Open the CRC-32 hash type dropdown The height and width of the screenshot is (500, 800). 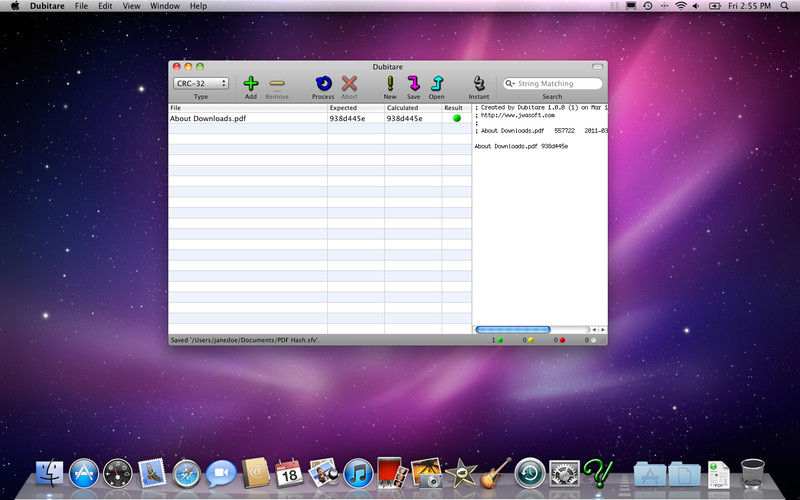pos(201,83)
